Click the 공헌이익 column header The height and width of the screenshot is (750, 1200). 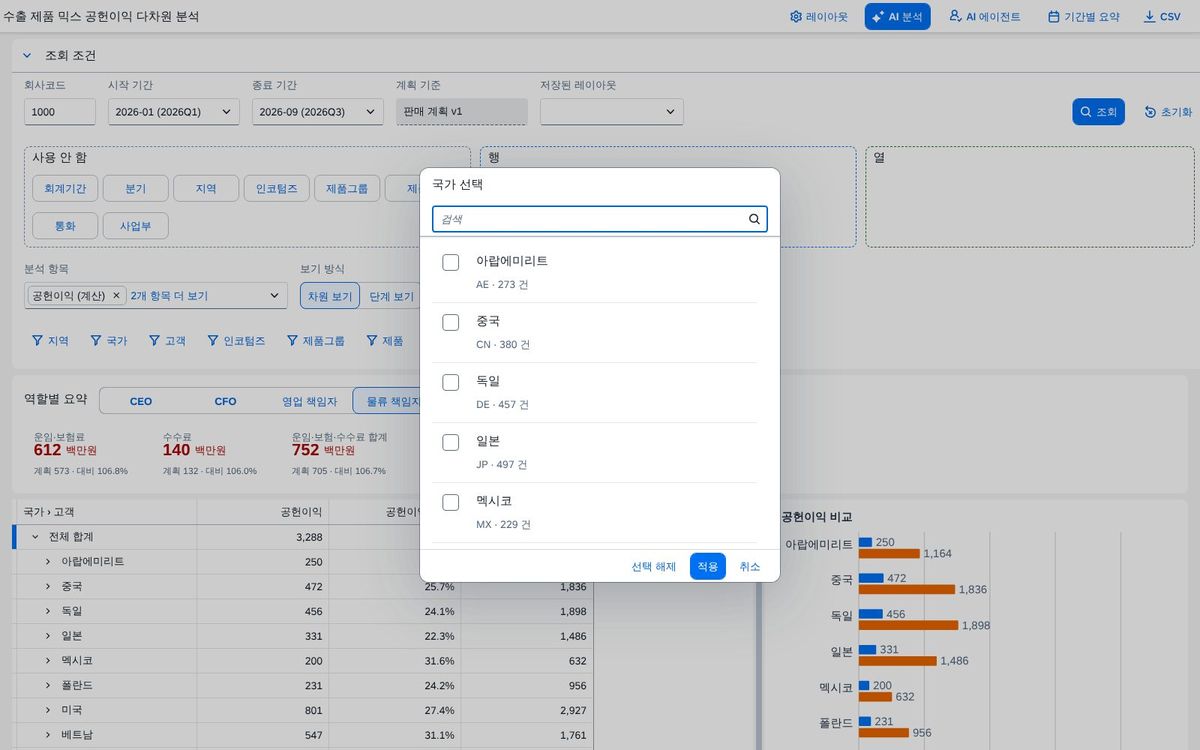[x=262, y=512]
